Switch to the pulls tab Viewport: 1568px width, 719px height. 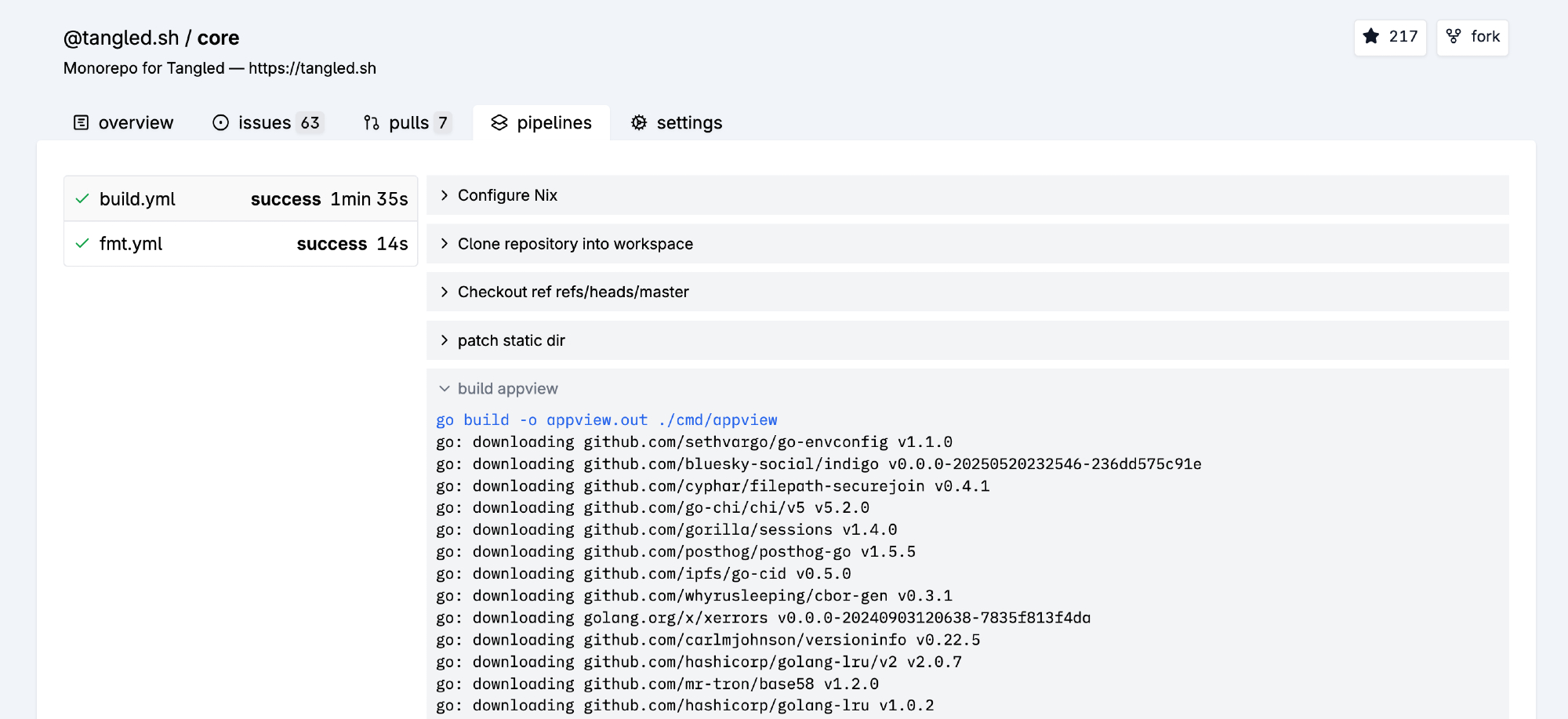click(x=408, y=123)
